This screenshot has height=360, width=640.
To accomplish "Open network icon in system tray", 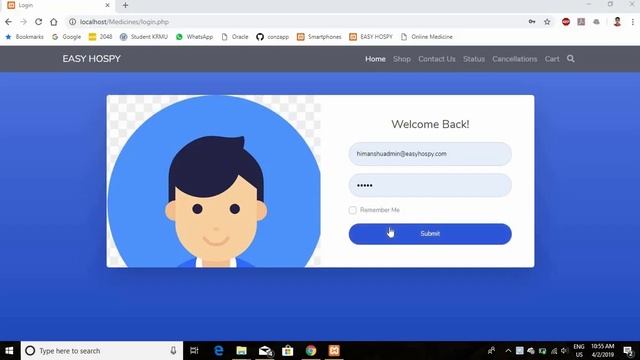I will pyautogui.click(x=554, y=351).
